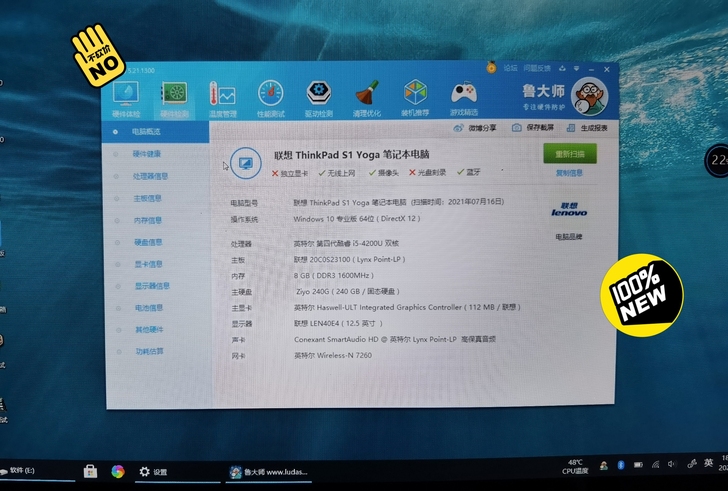Open the 论坛 forum link

(x=510, y=68)
